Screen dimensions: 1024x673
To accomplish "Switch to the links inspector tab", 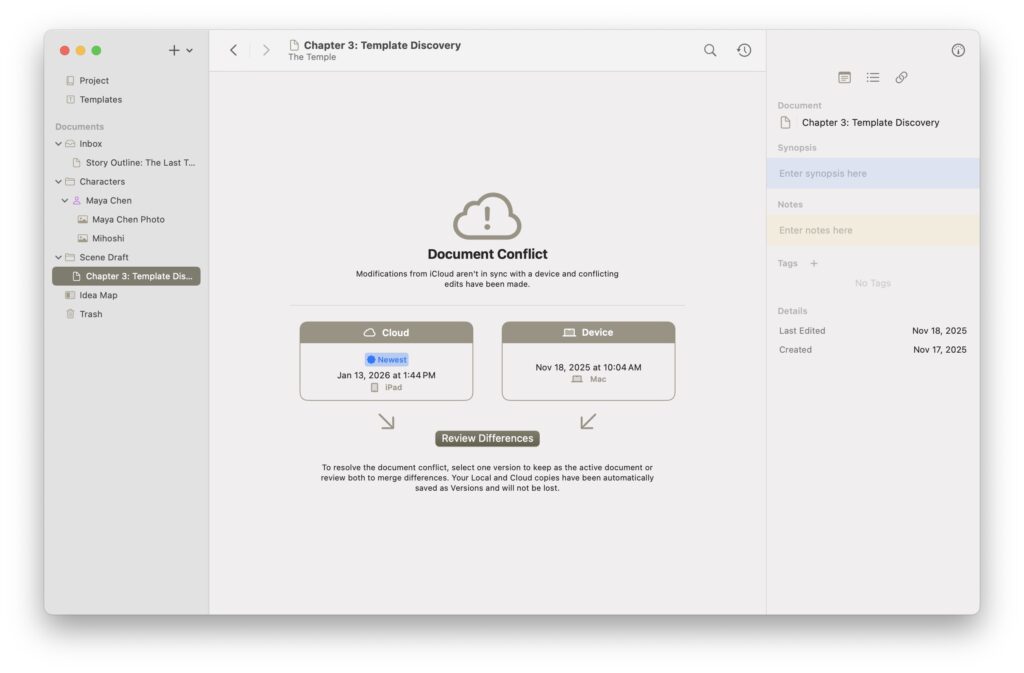I will click(x=901, y=77).
